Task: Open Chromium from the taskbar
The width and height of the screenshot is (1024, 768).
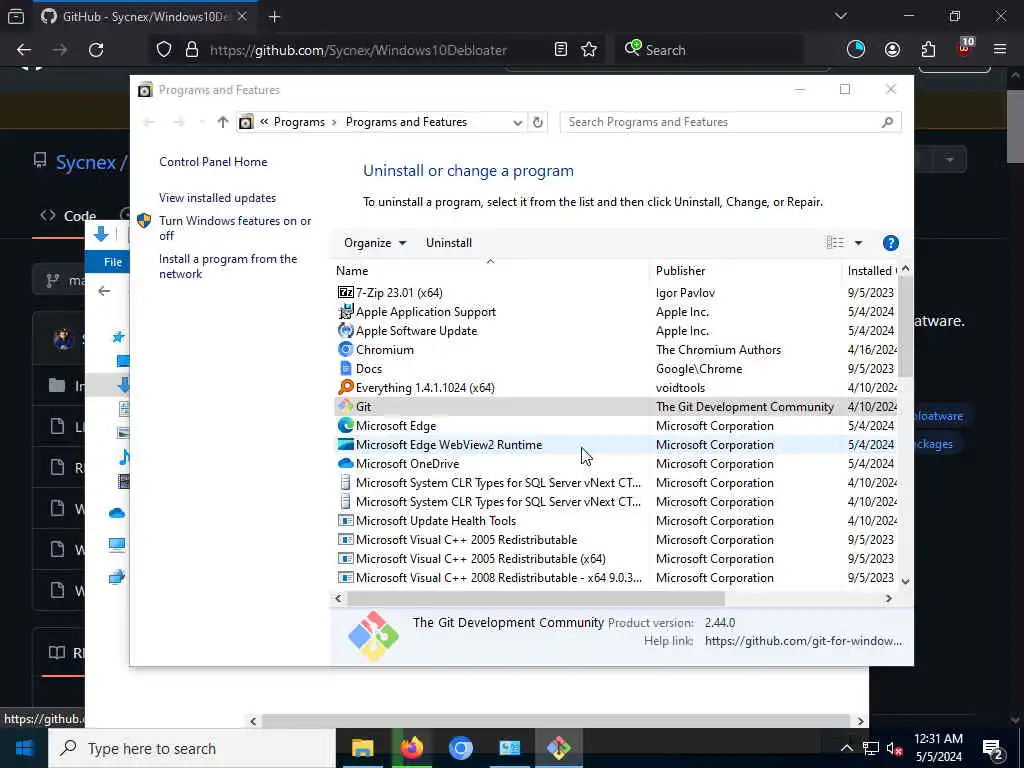Action: [460, 748]
